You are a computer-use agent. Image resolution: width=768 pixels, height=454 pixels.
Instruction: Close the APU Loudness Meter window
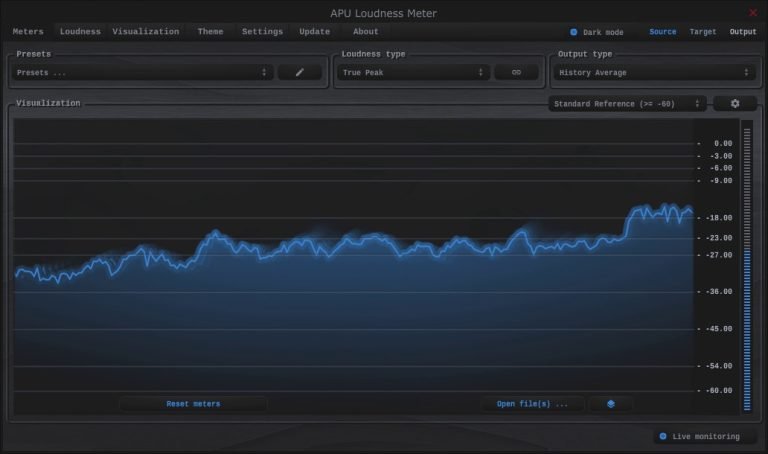[753, 13]
